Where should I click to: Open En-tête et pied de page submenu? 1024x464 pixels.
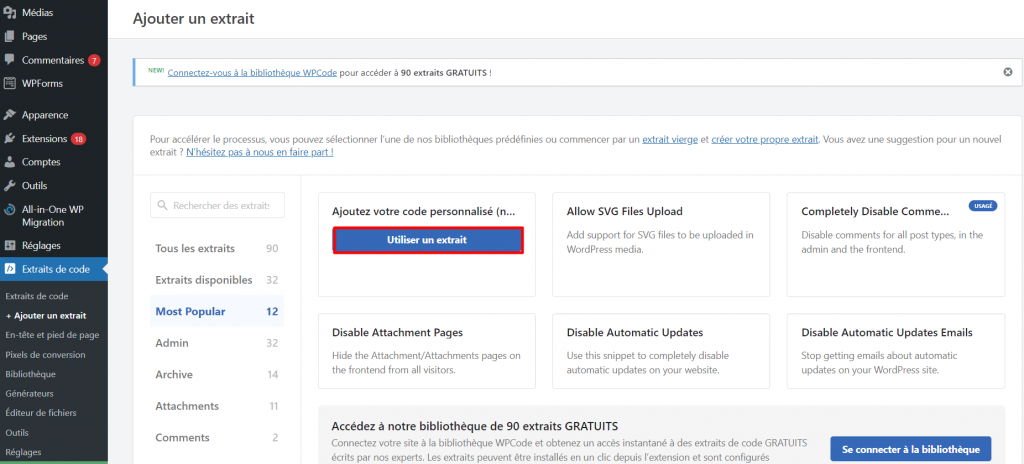[52, 335]
